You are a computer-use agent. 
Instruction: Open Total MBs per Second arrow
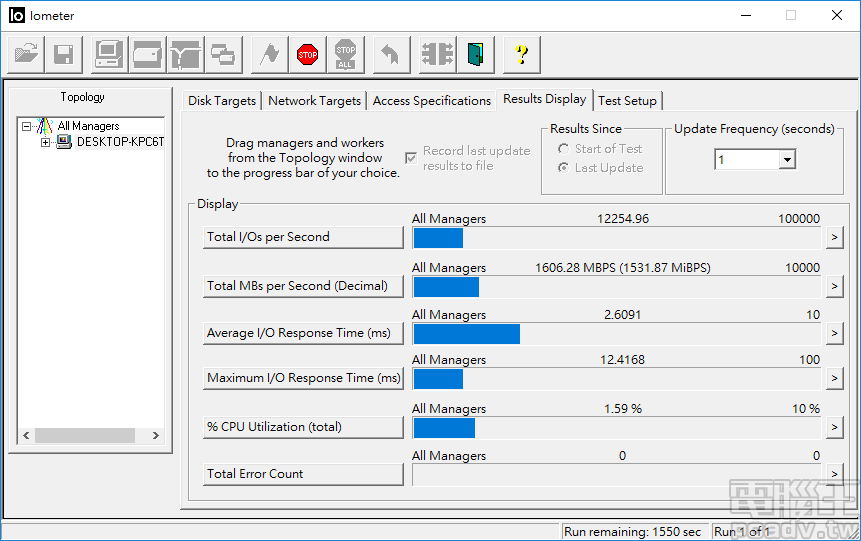click(x=834, y=286)
